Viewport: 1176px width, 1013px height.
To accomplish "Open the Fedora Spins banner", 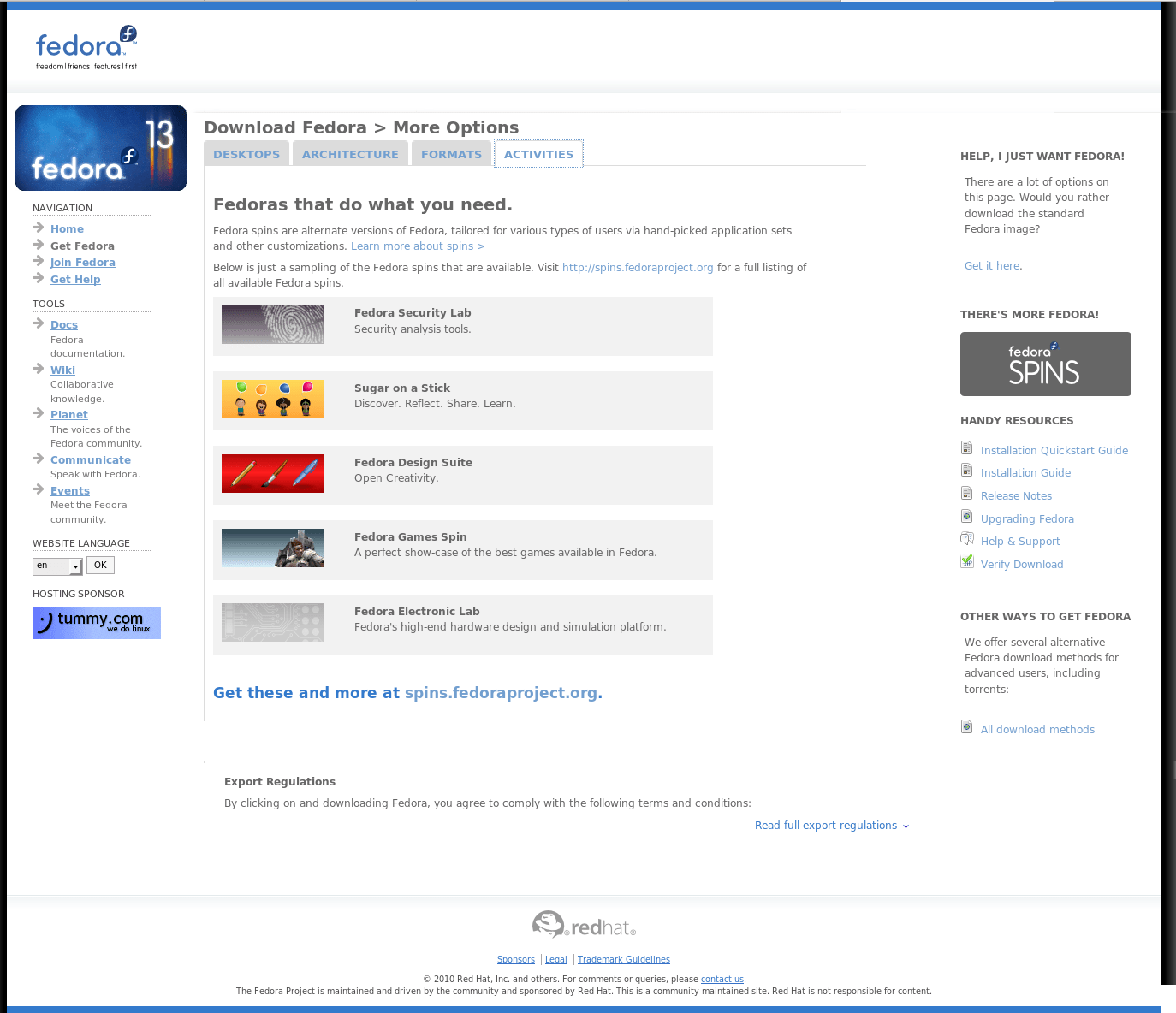I will click(x=1046, y=364).
